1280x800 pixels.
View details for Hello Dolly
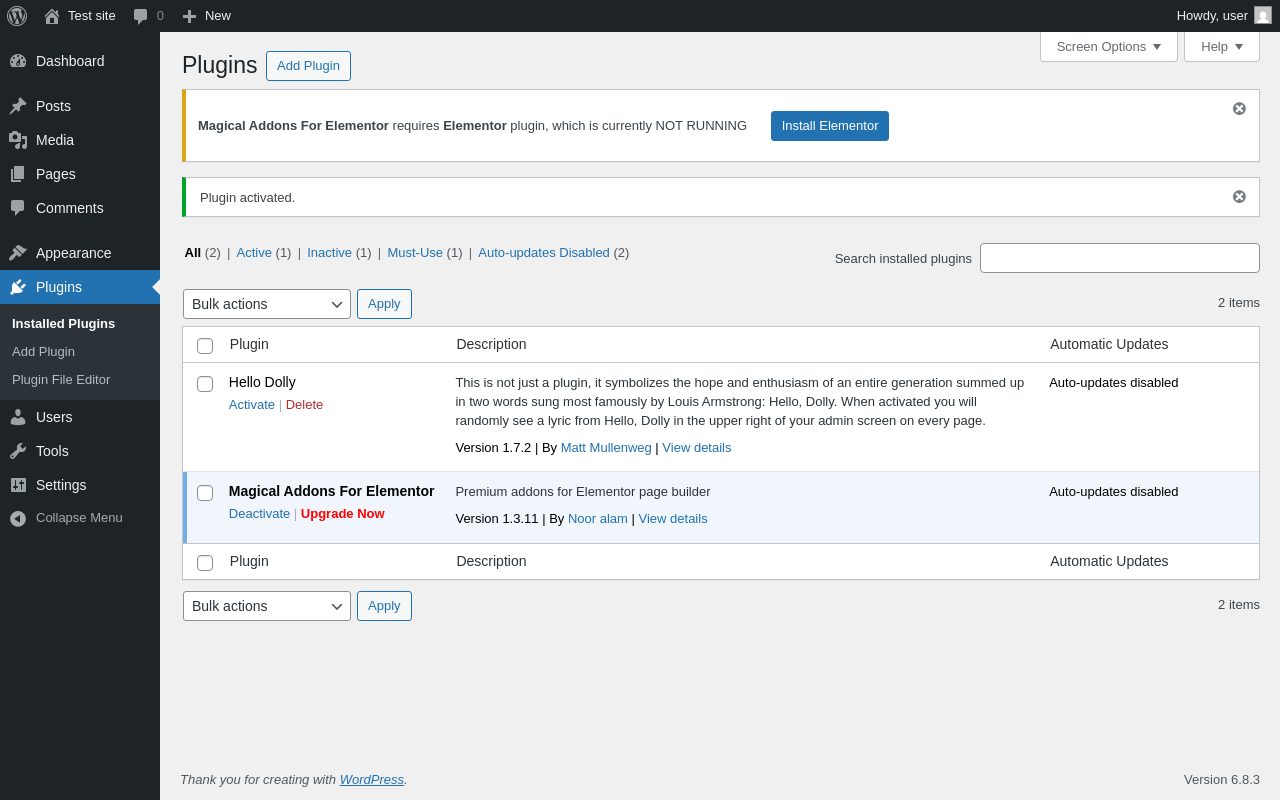point(696,448)
